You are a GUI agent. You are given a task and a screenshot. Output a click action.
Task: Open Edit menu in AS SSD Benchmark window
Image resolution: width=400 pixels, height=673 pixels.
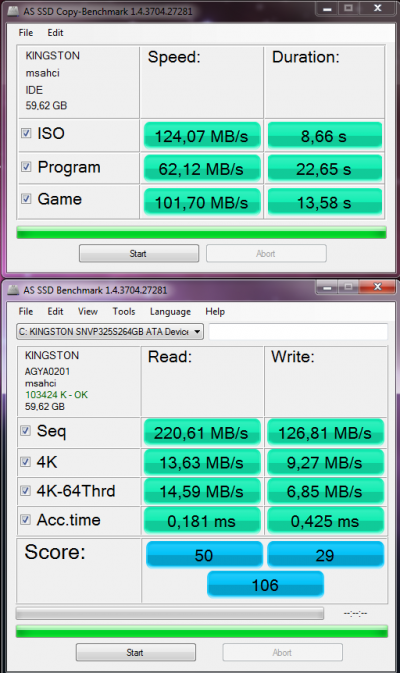click(55, 312)
